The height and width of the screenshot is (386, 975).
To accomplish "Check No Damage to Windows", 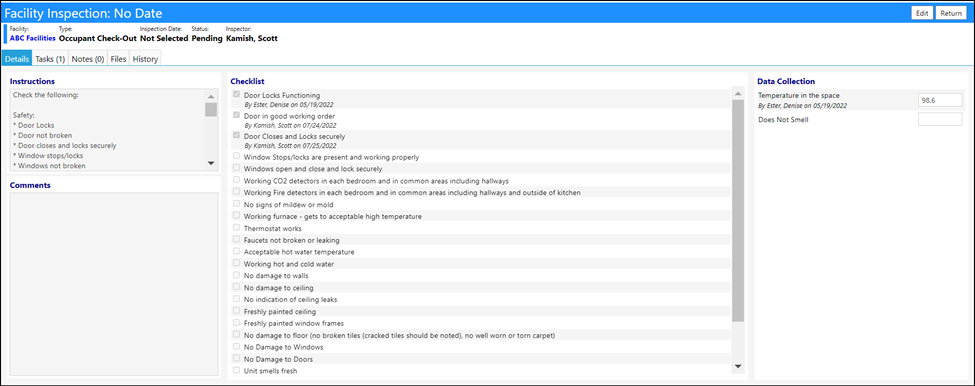I will point(236,346).
